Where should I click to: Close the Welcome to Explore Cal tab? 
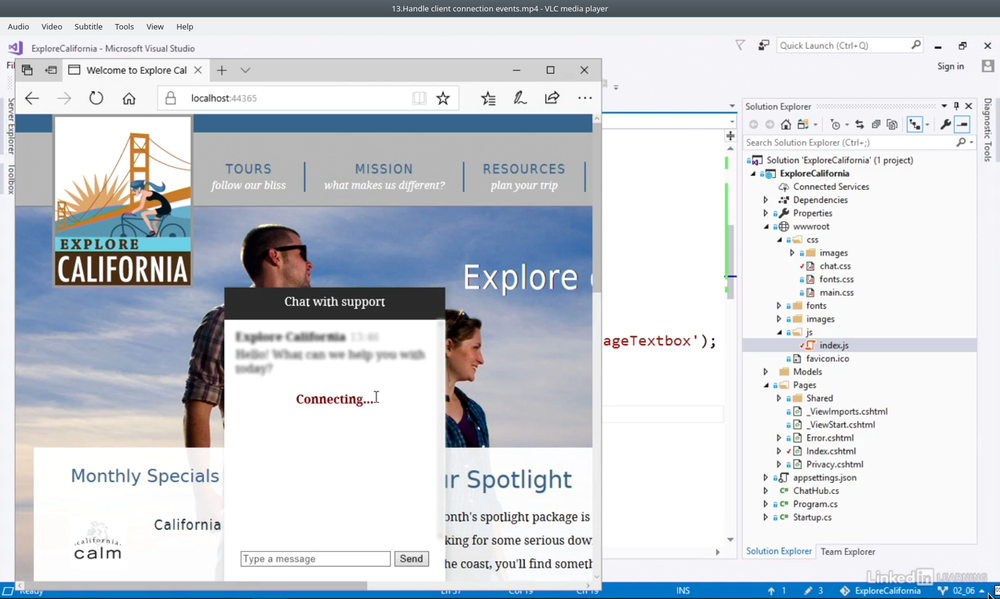click(x=198, y=70)
